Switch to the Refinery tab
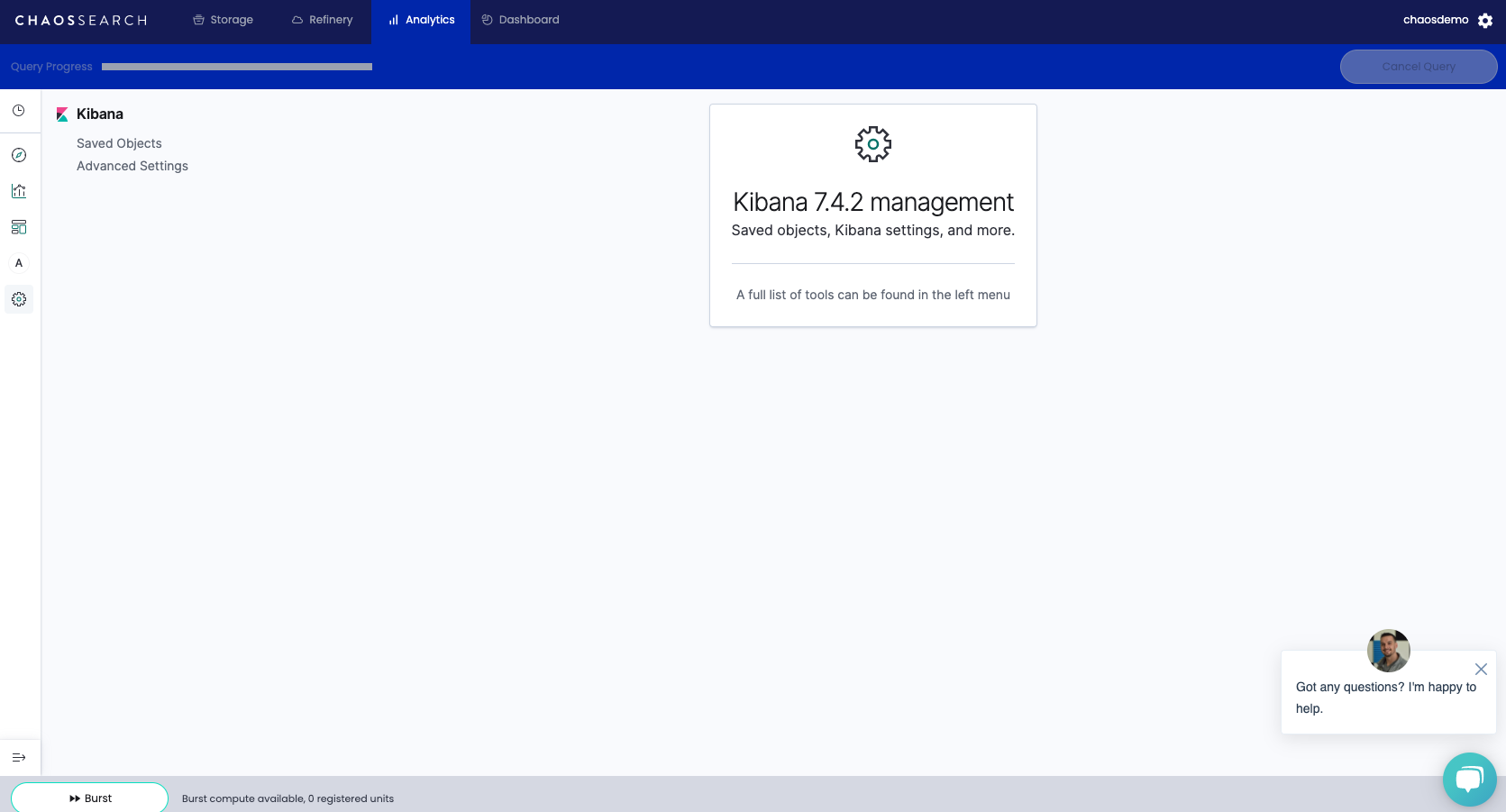 [x=322, y=20]
